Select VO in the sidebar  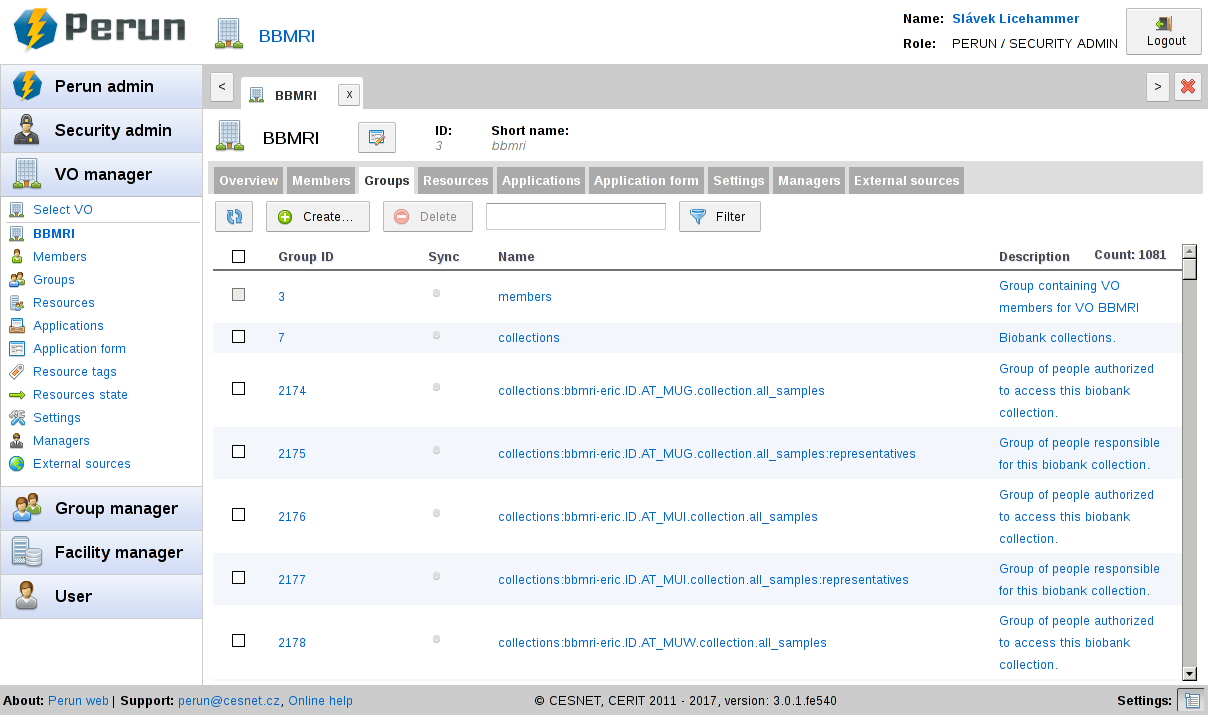[x=63, y=210]
